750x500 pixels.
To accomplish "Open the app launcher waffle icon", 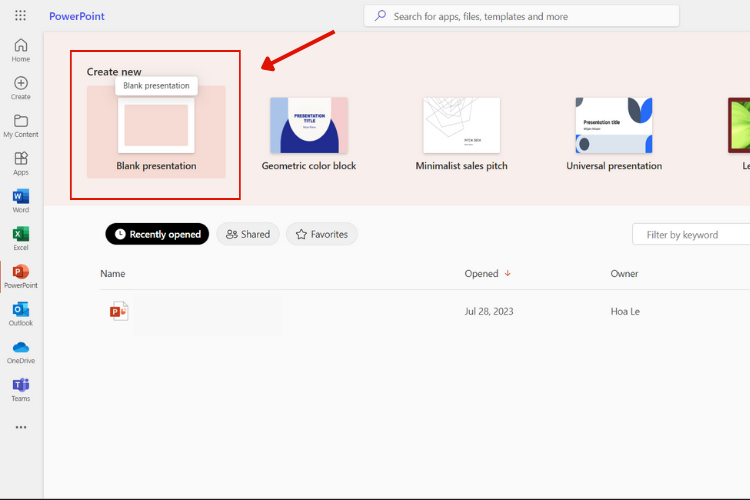I will [x=20, y=15].
